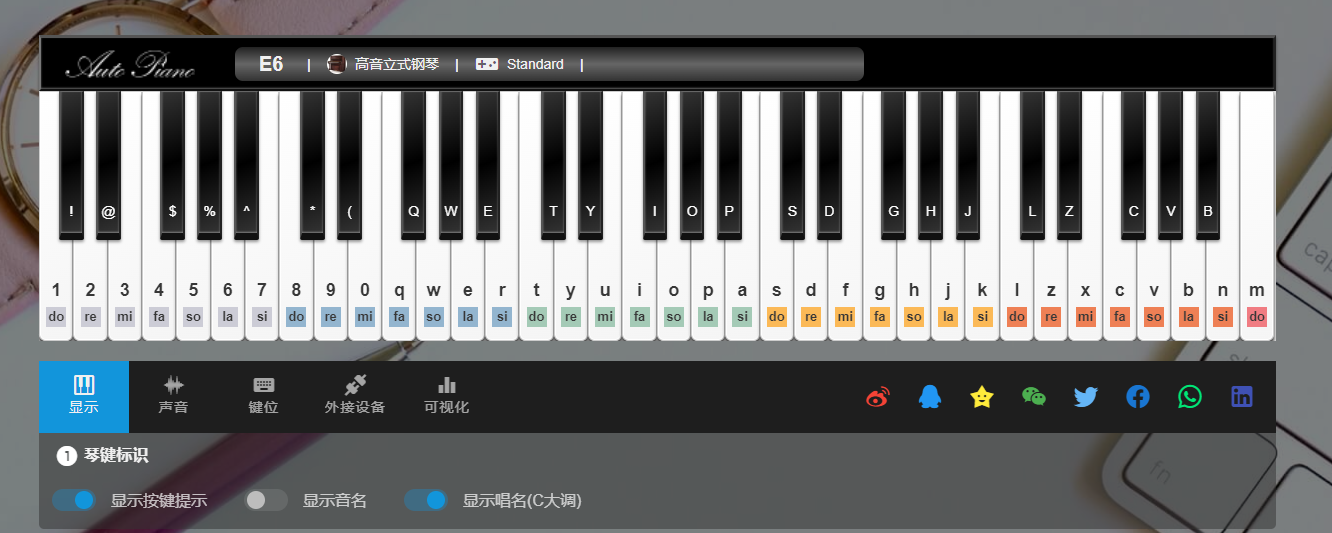Open the 声音 tab
Image resolution: width=1332 pixels, height=533 pixels.
click(x=173, y=396)
